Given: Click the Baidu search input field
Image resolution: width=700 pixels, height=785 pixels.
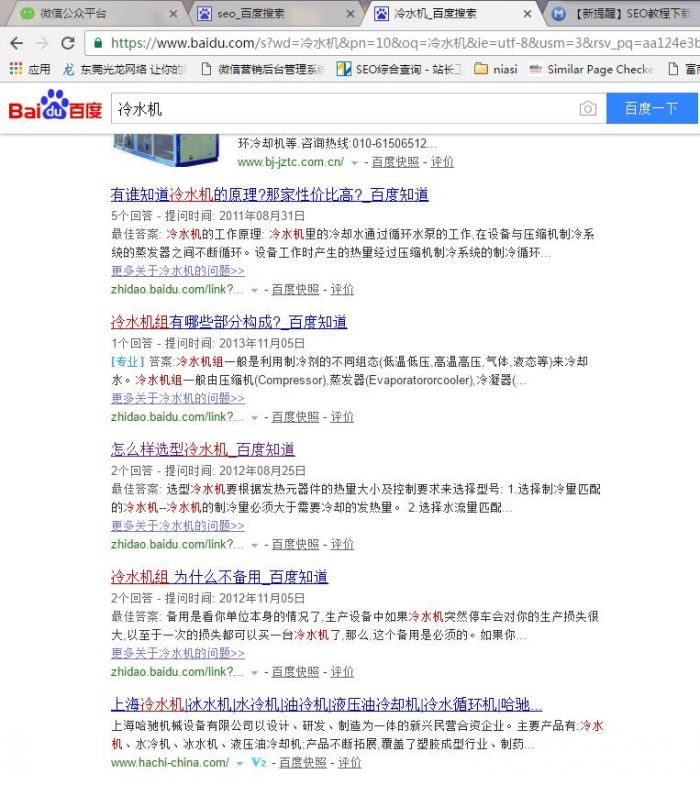Looking at the screenshot, I should click(x=340, y=108).
